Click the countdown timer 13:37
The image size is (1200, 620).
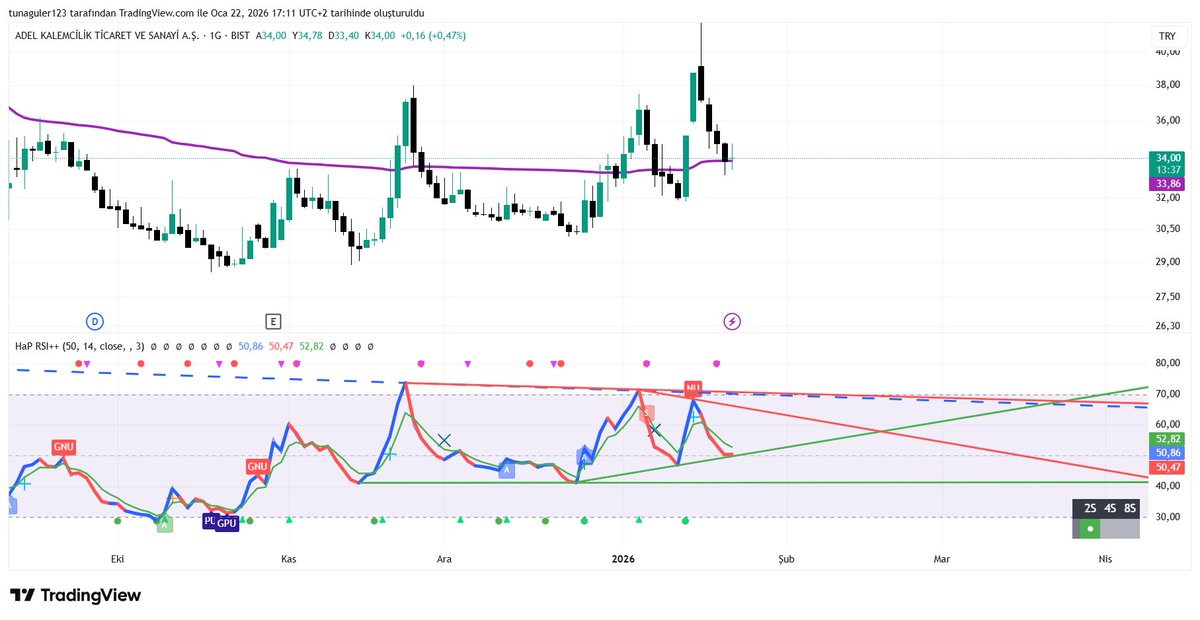(1168, 171)
